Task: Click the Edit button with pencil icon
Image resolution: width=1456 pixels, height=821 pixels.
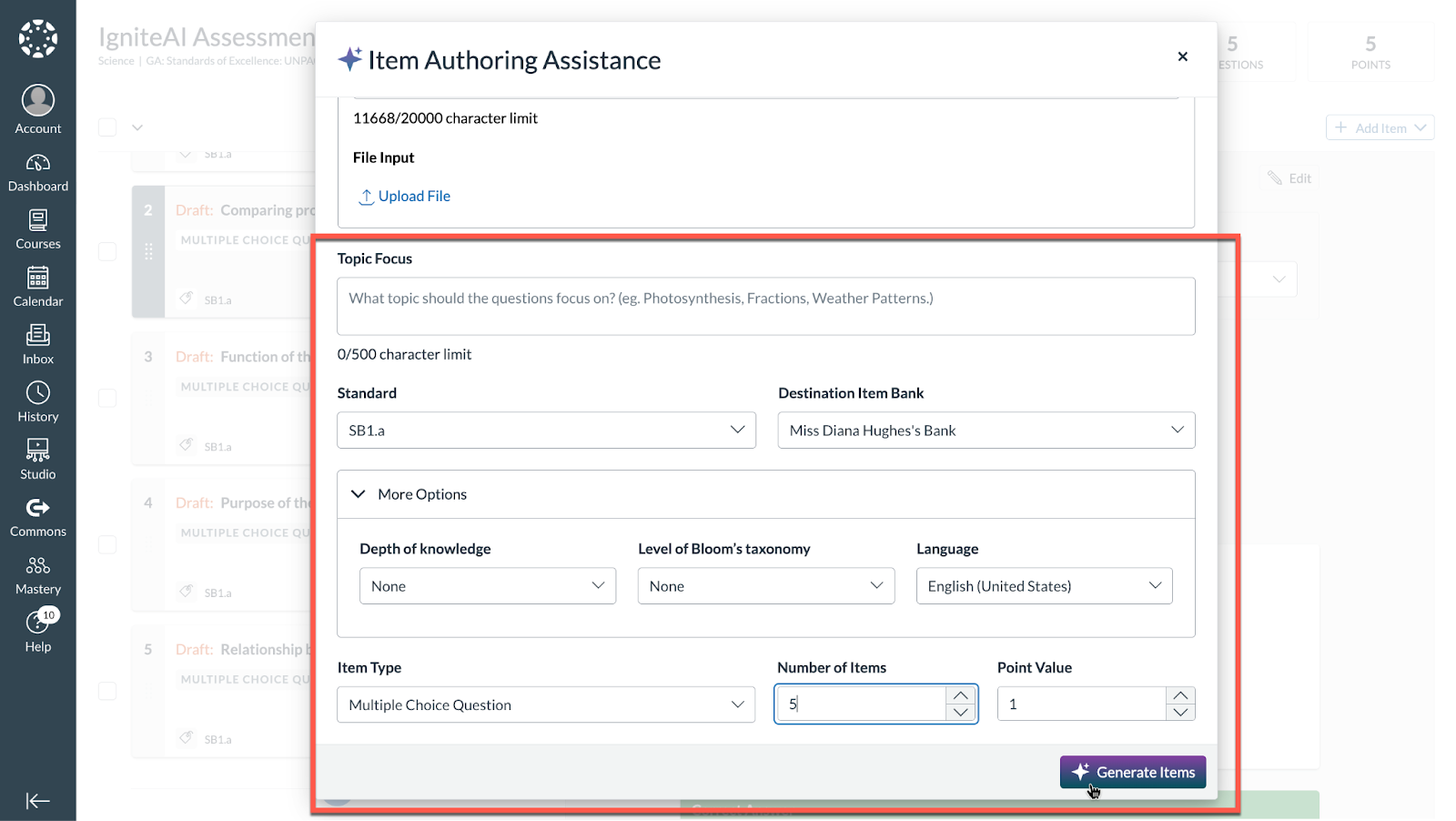Action: 1289,178
